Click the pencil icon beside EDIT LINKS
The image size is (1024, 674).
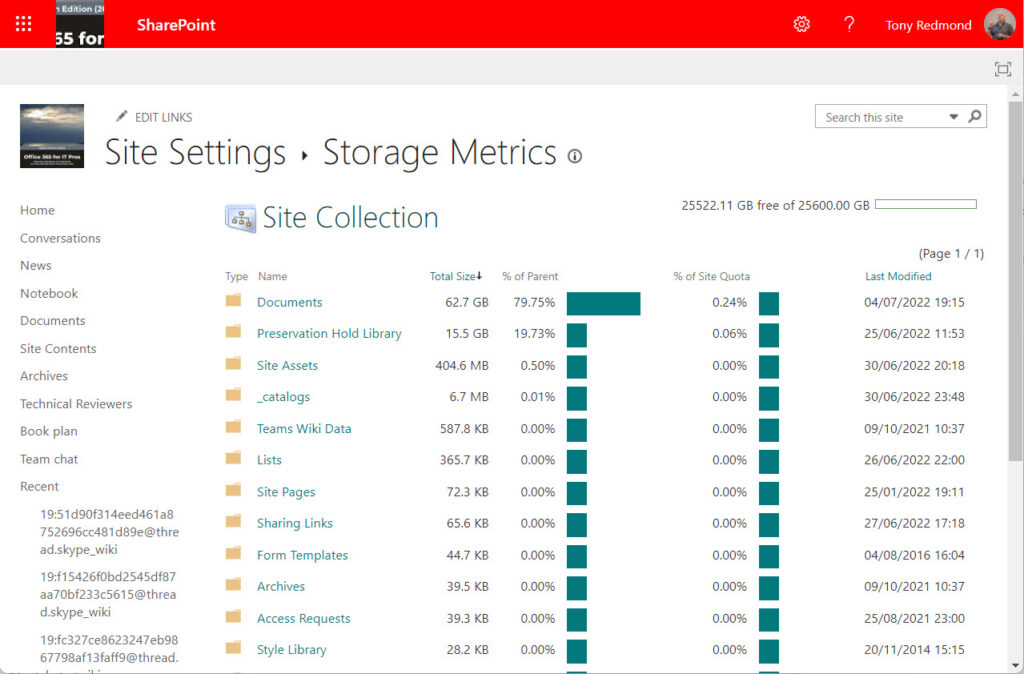tap(121, 116)
